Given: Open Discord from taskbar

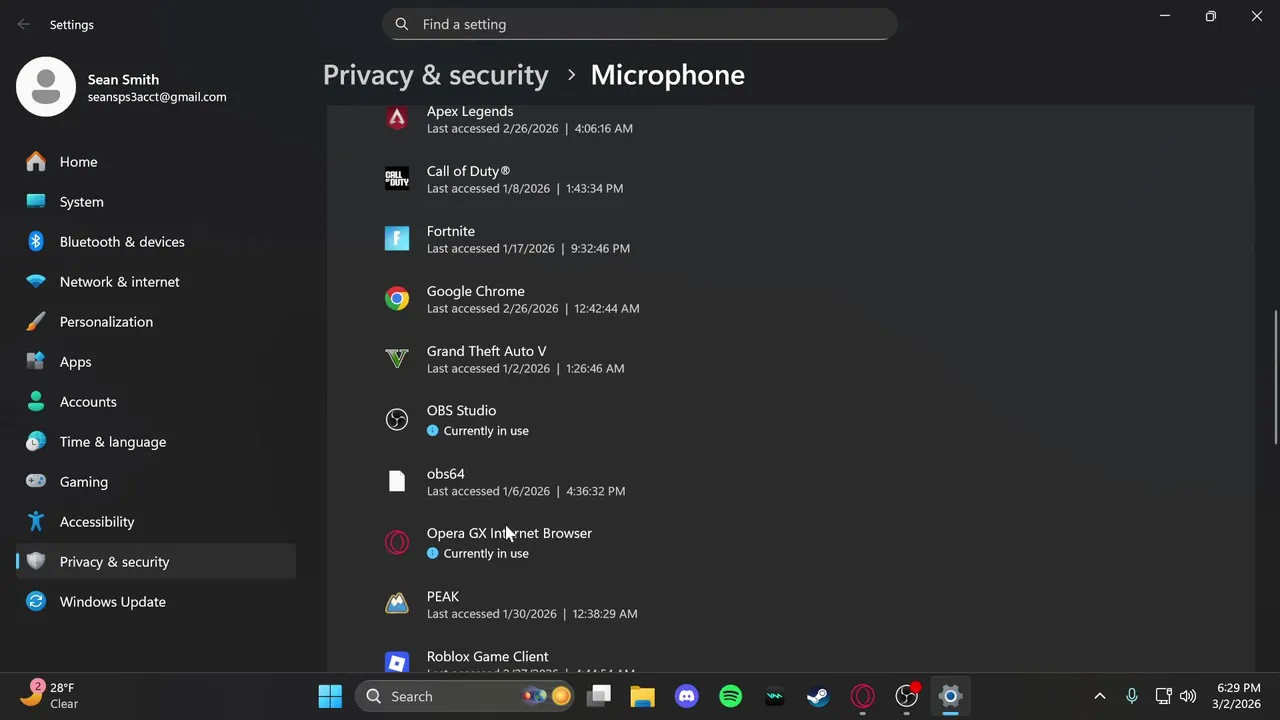Looking at the screenshot, I should [x=687, y=696].
